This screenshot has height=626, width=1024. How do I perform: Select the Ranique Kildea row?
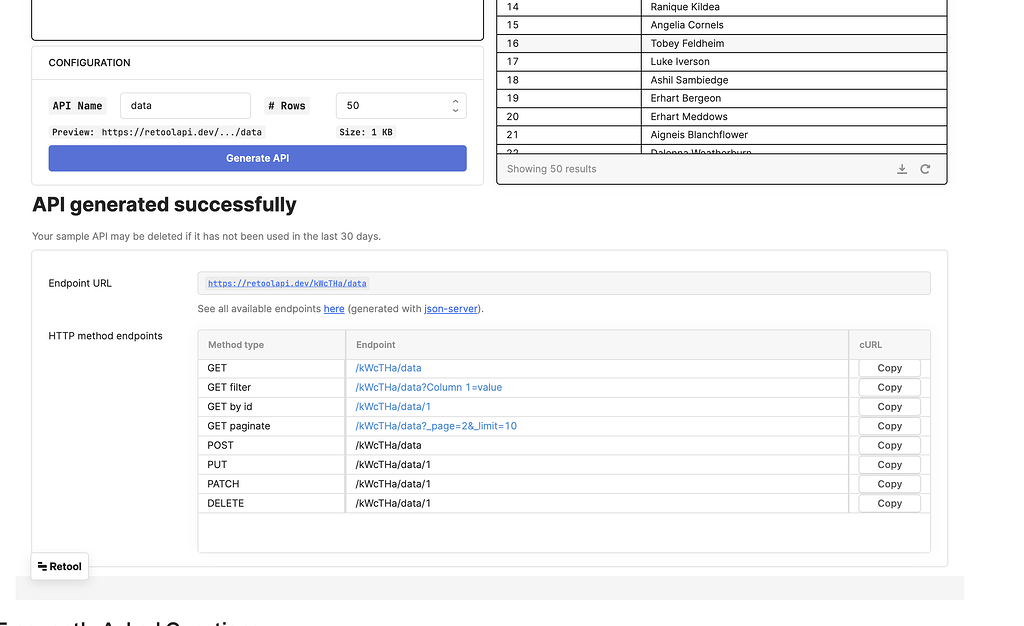pos(722,7)
